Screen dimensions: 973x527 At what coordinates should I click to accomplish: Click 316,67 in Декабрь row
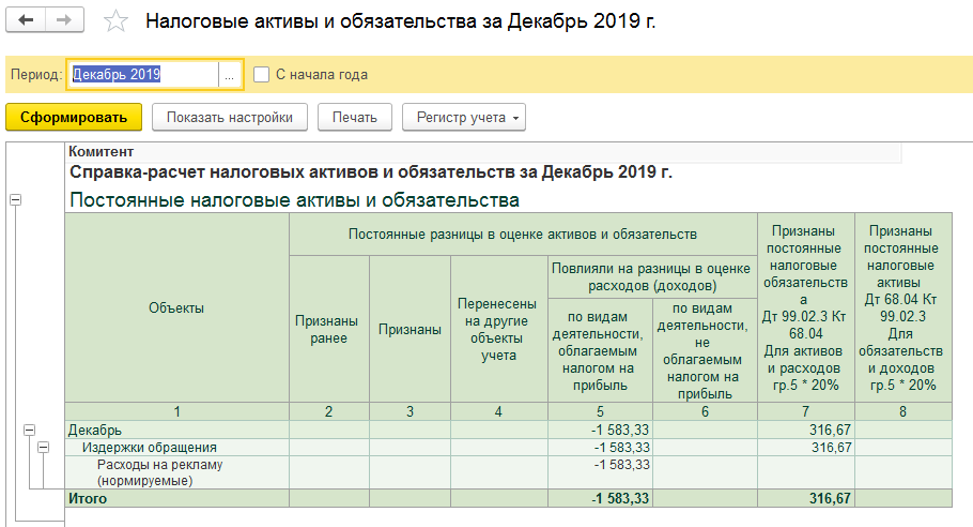806,430
